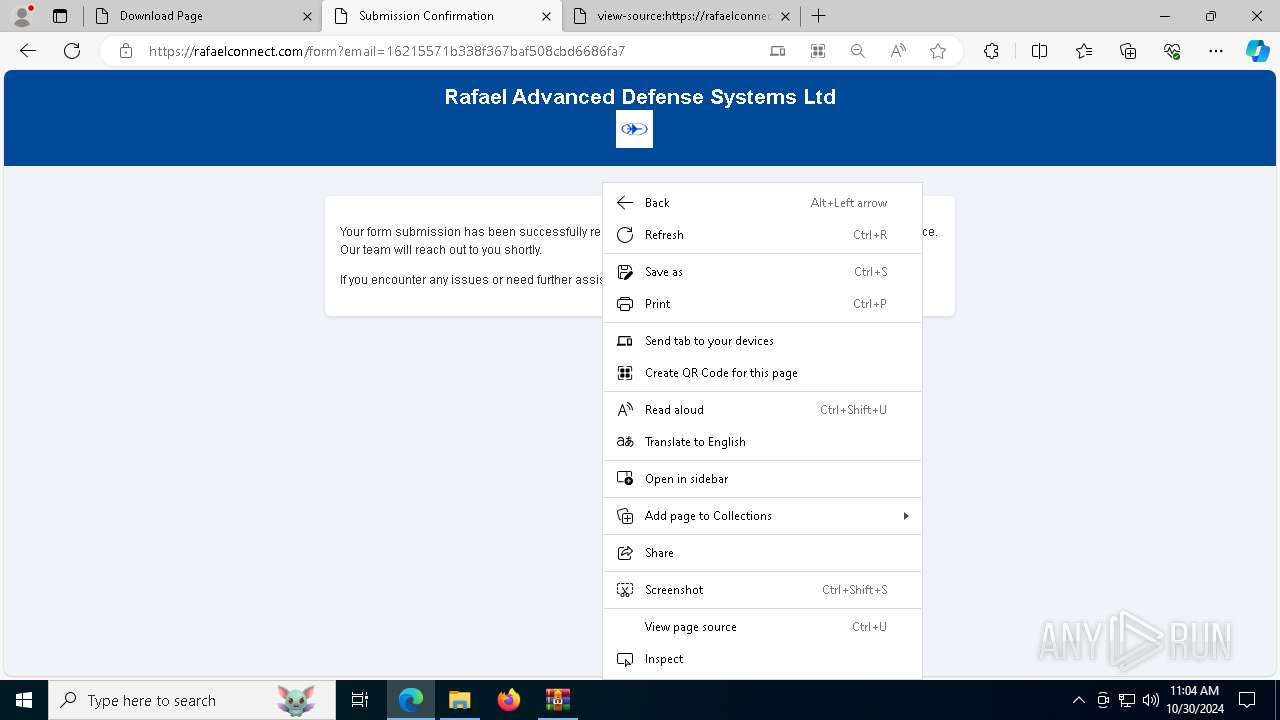Open the profile avatar in the title bar
This screenshot has height=720, width=1280.
click(x=22, y=16)
